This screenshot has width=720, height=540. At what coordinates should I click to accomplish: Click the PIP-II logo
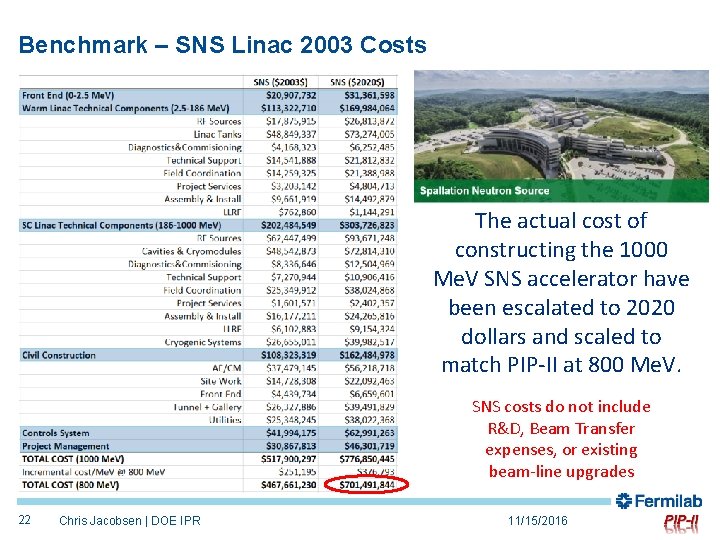point(681,523)
